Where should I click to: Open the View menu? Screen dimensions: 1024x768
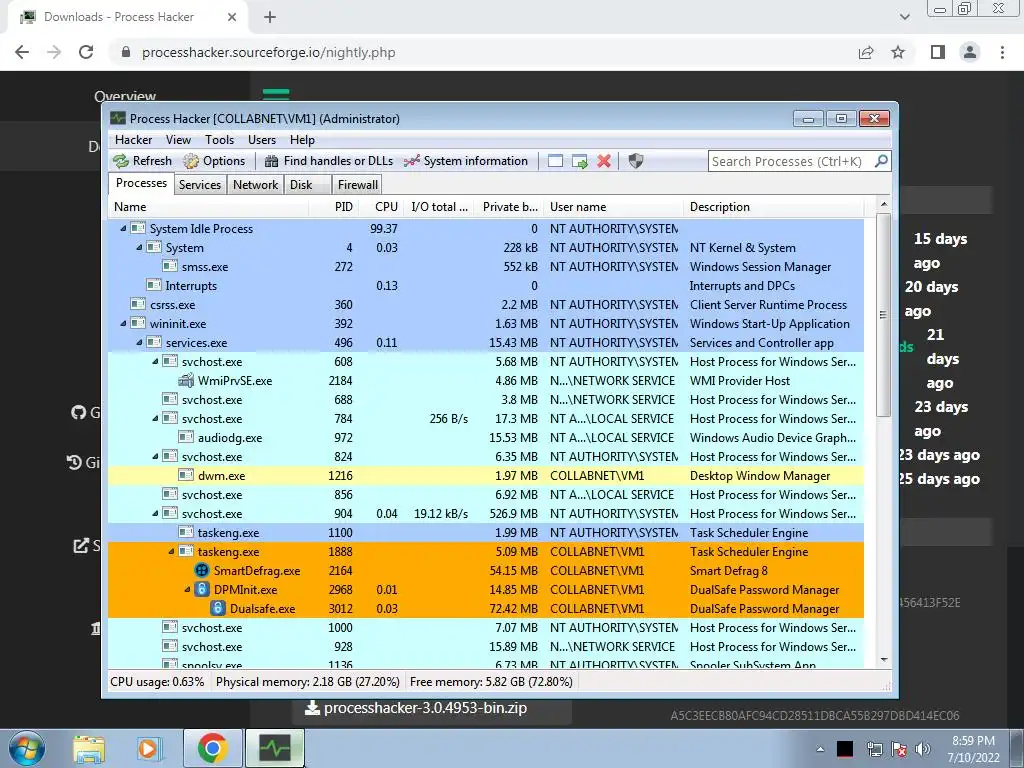(x=178, y=140)
